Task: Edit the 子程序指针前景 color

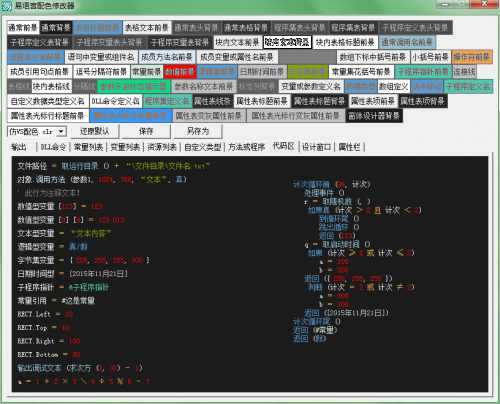Action: [423, 72]
